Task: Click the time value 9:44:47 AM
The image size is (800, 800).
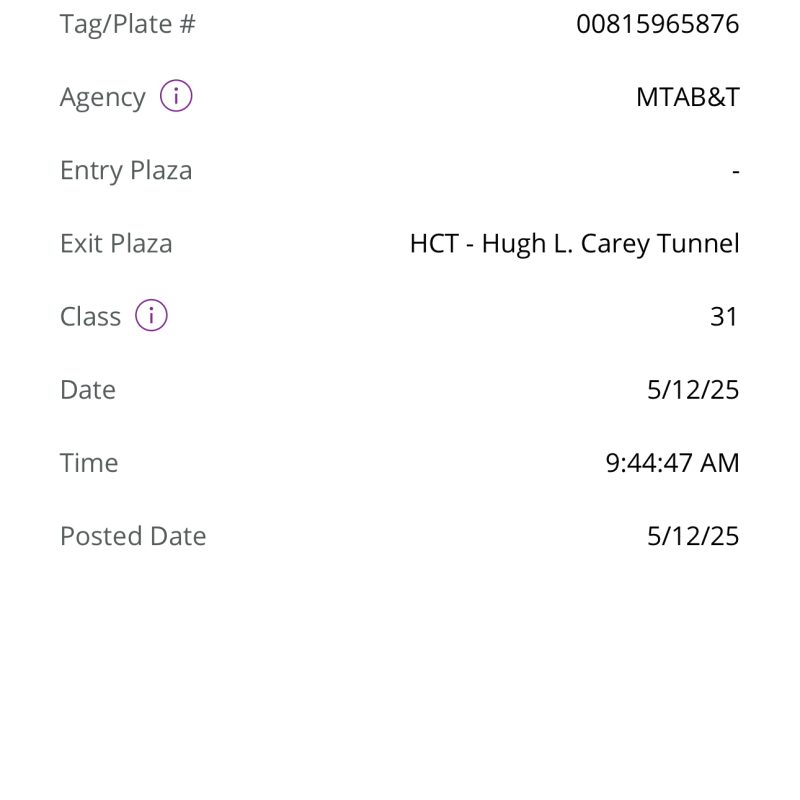Action: [672, 463]
